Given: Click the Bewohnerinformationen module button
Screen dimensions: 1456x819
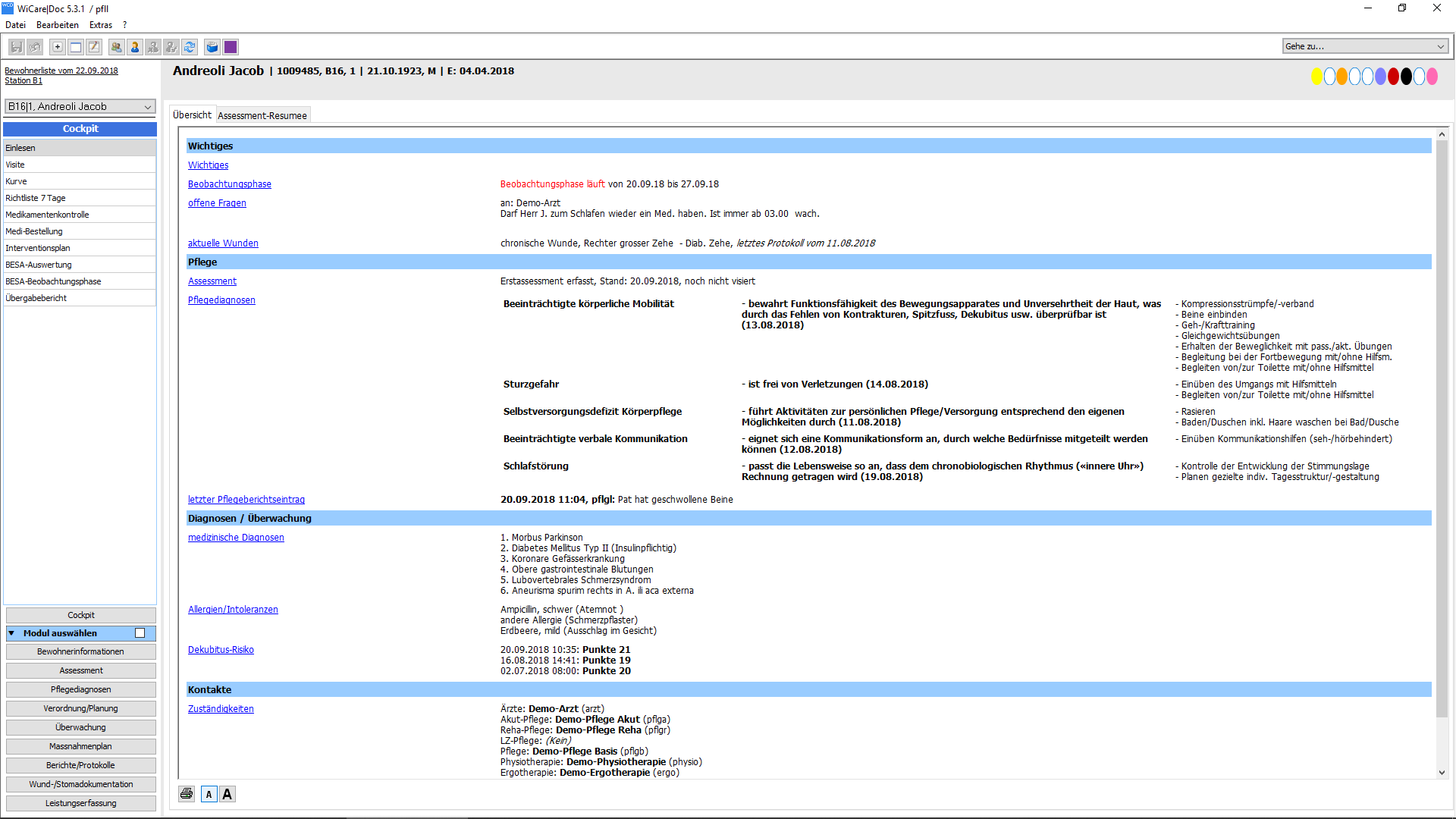Looking at the screenshot, I should (80, 652).
